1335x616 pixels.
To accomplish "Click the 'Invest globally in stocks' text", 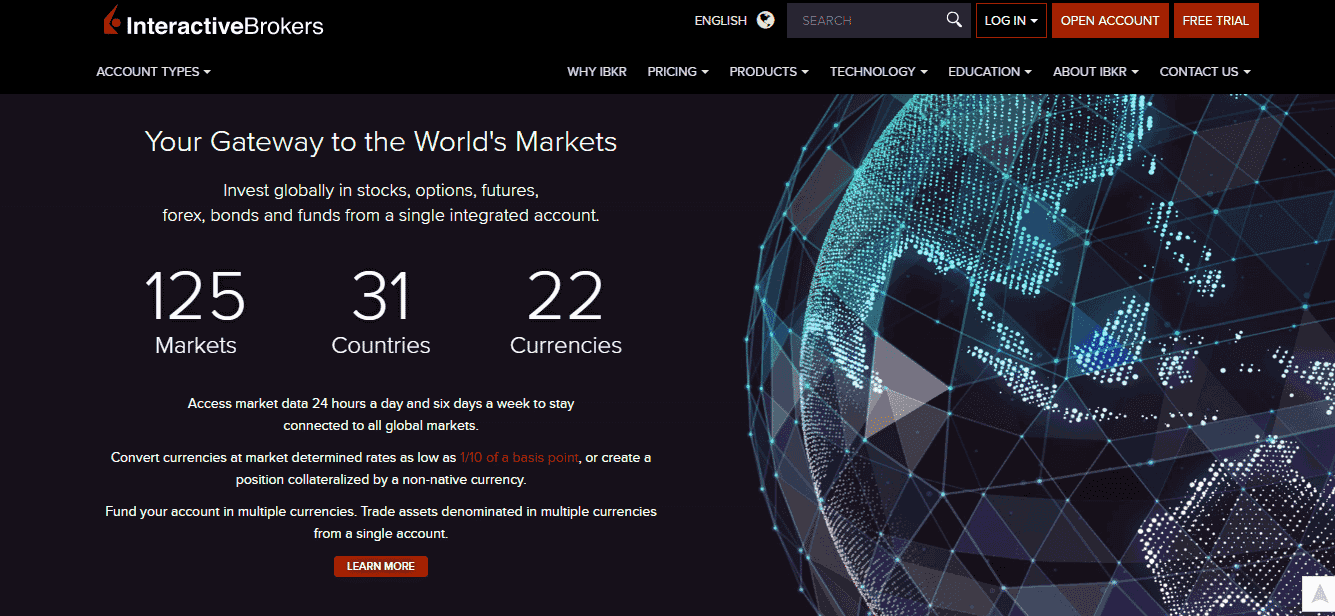I will tap(381, 202).
